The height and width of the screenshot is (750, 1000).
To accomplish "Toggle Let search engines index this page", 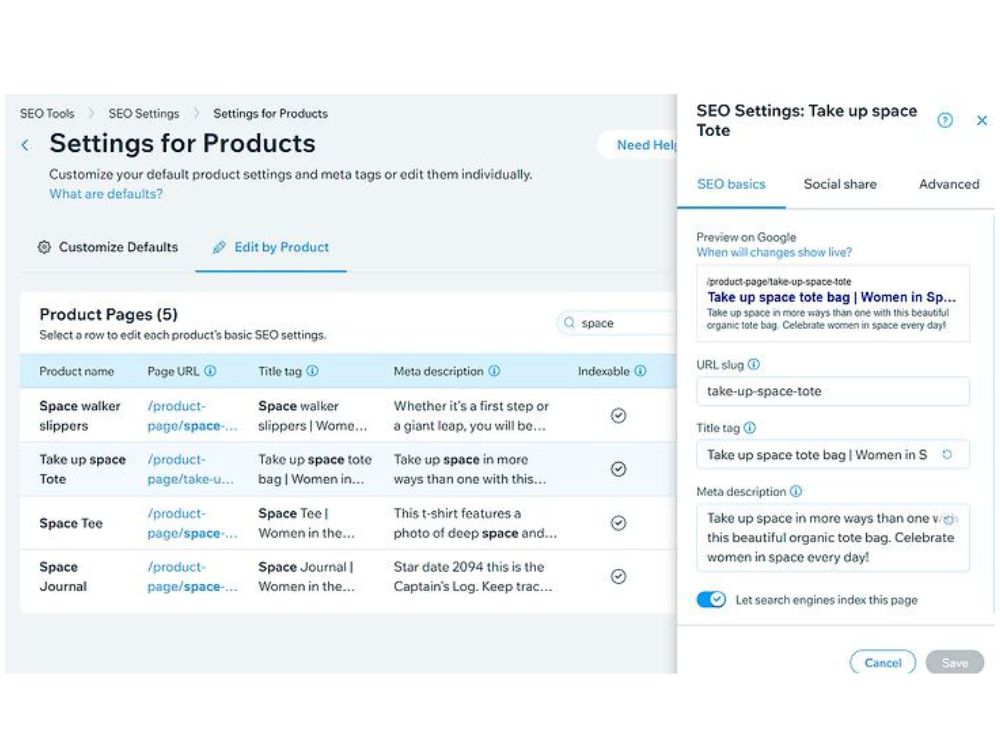I will (x=711, y=599).
